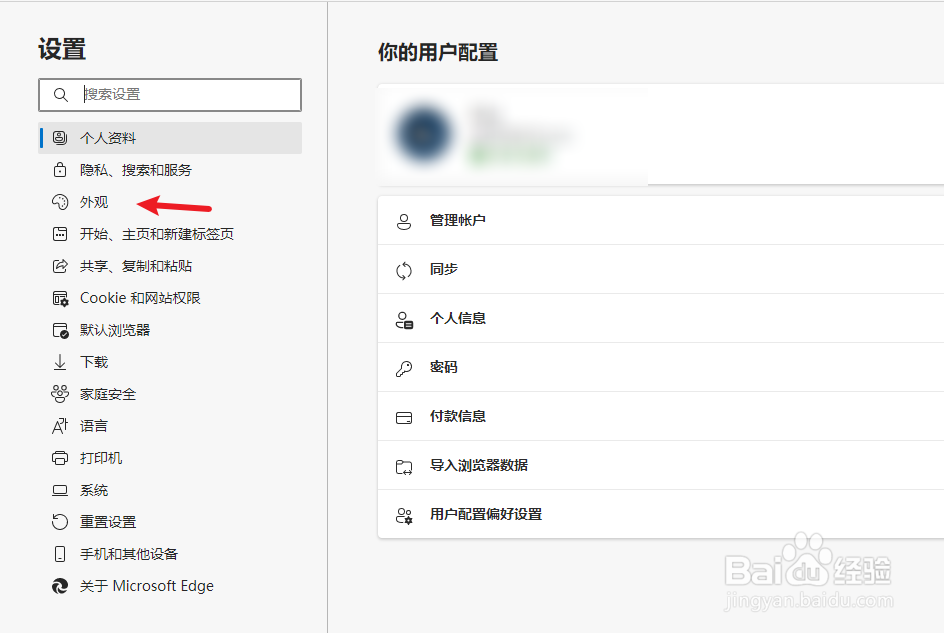This screenshot has height=633, width=944.
Task: Click 导入浏览器数据 option
Action: point(479,465)
